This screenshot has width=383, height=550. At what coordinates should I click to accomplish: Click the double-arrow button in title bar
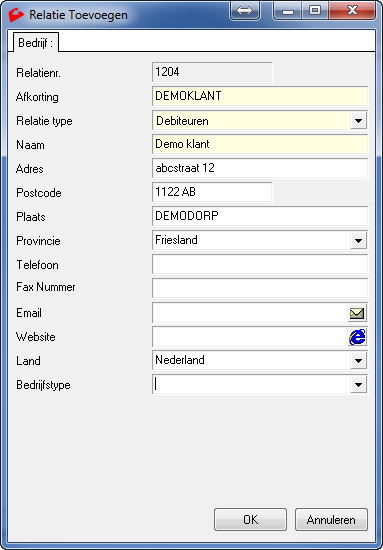244,11
